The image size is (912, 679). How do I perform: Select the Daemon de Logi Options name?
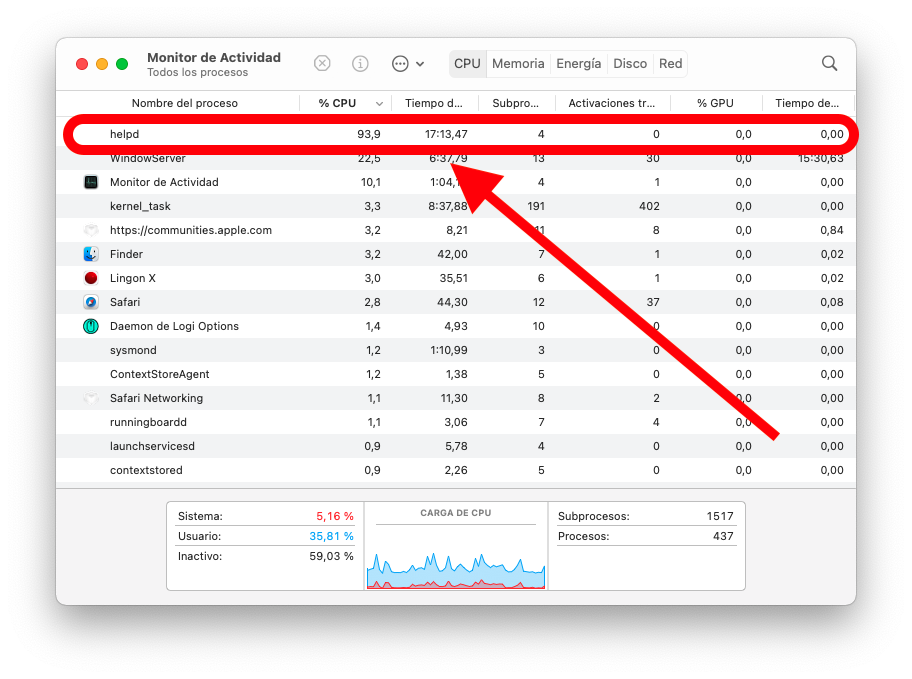[174, 326]
